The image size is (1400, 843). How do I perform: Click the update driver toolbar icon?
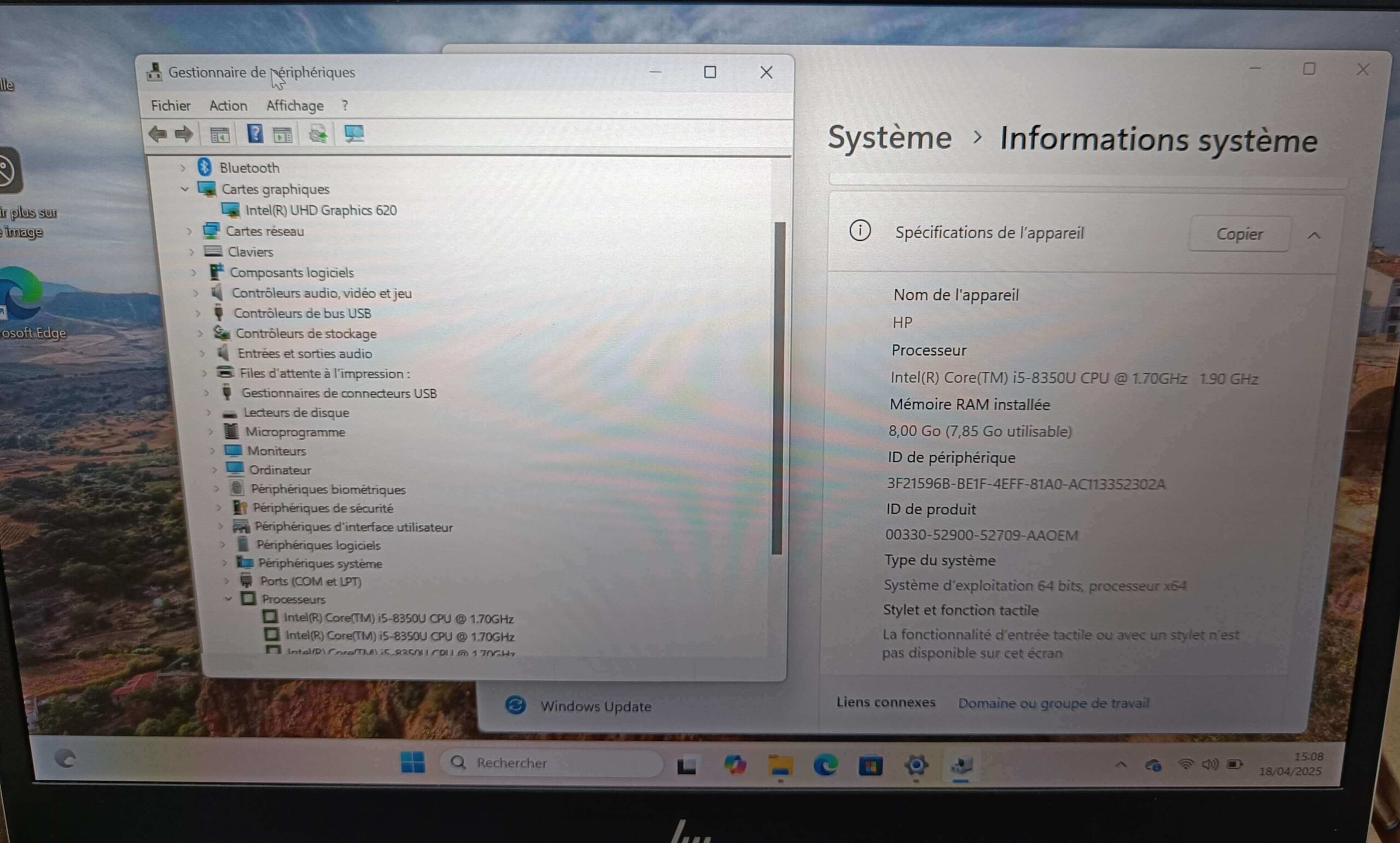(x=318, y=134)
